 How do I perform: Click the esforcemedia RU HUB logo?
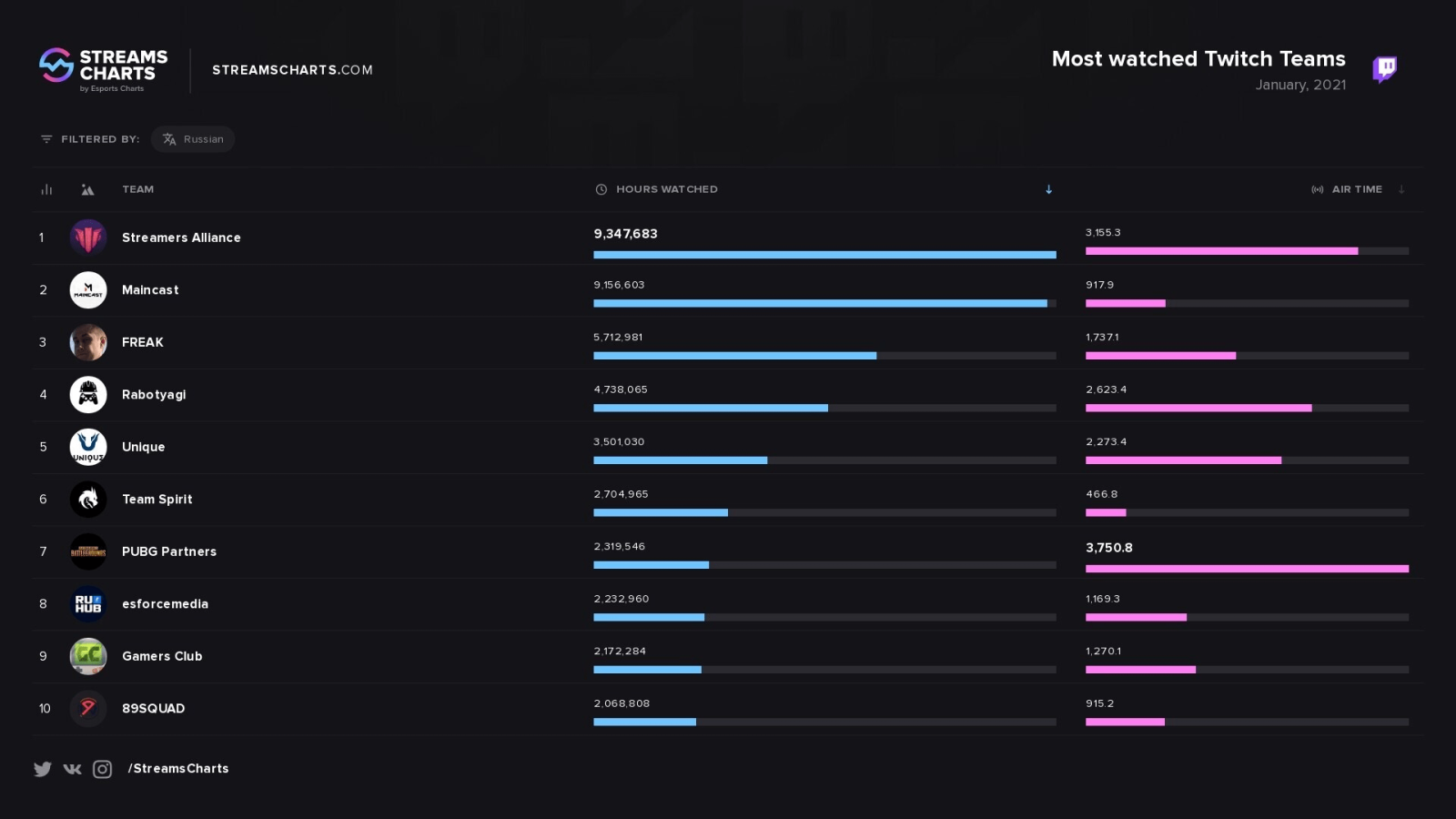[88, 604]
